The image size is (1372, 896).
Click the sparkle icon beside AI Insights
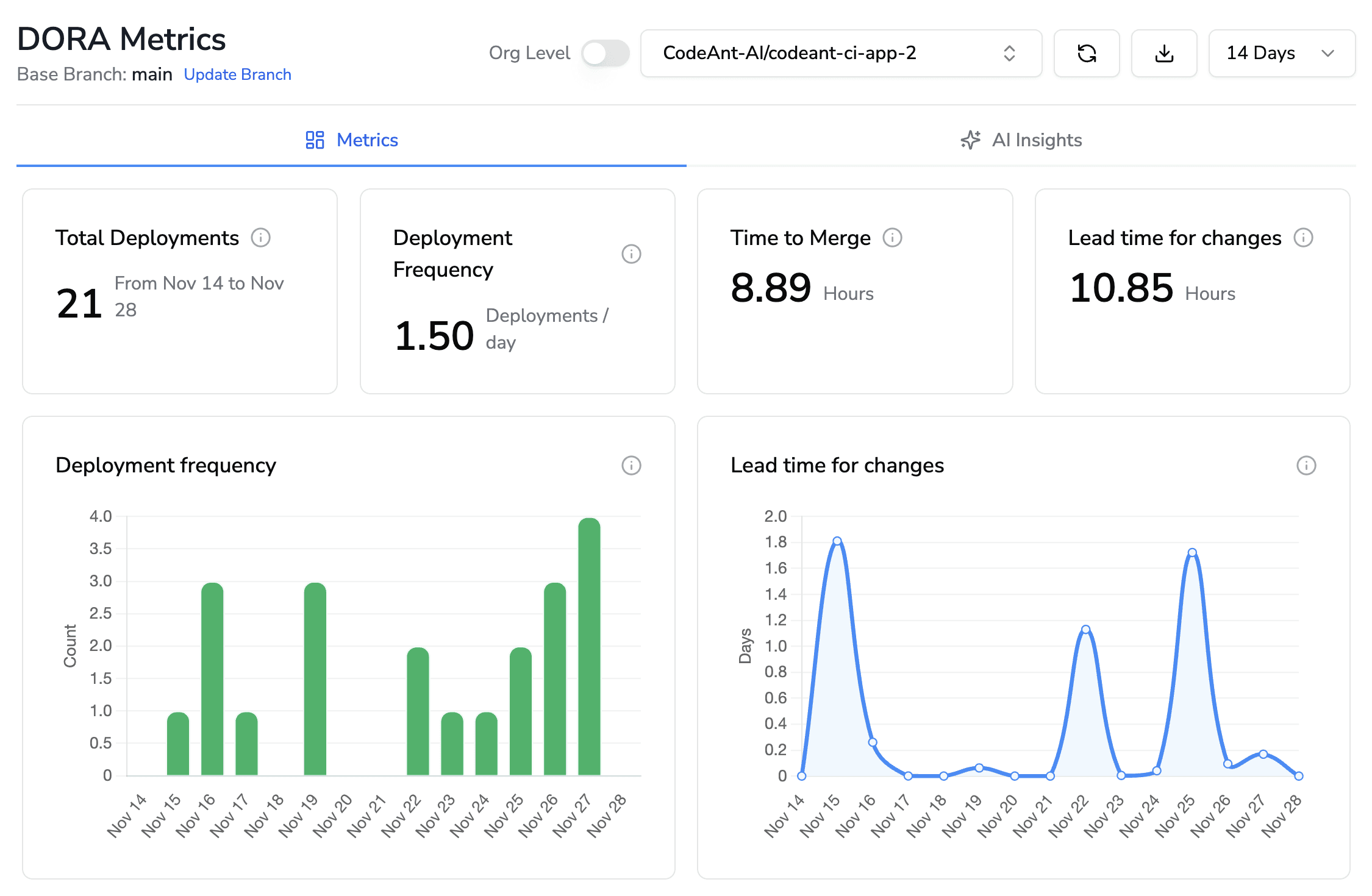point(970,140)
